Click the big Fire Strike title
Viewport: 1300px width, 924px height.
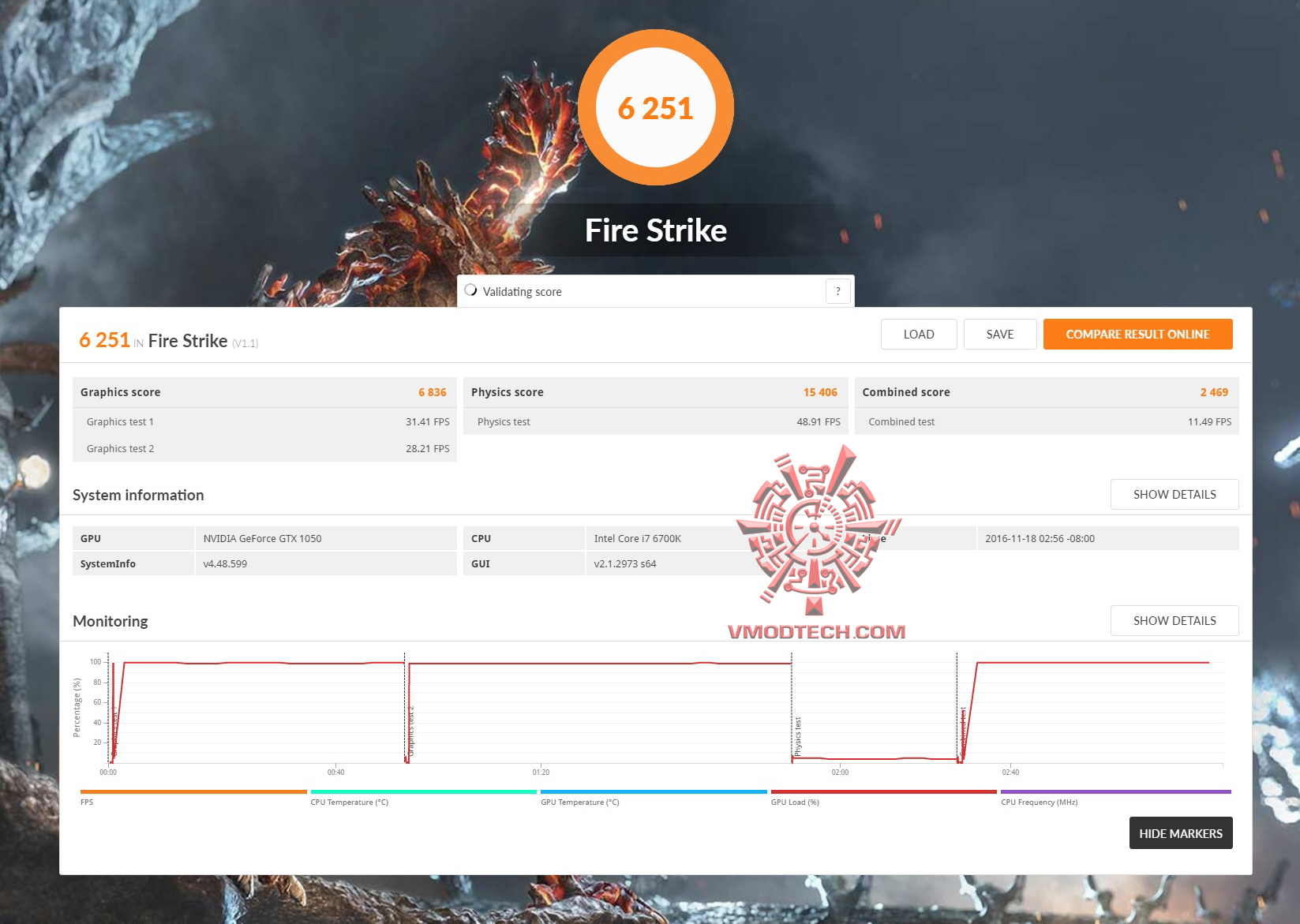coord(656,230)
